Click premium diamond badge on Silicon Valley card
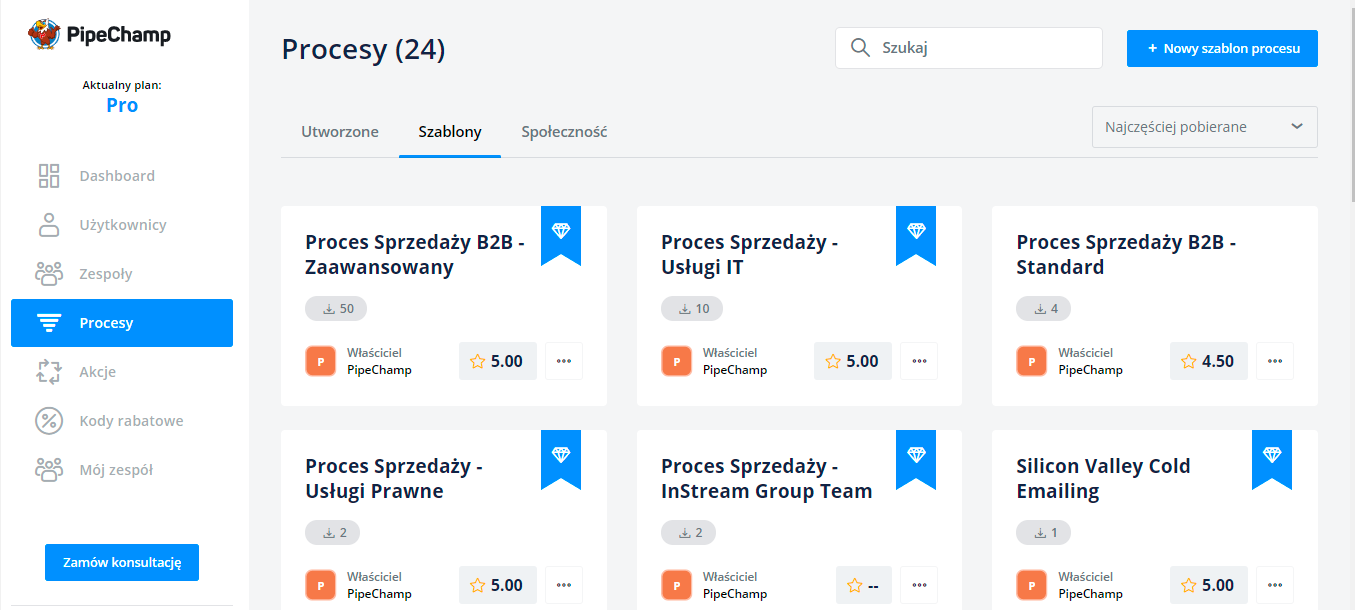The image size is (1355, 610). (1271, 455)
